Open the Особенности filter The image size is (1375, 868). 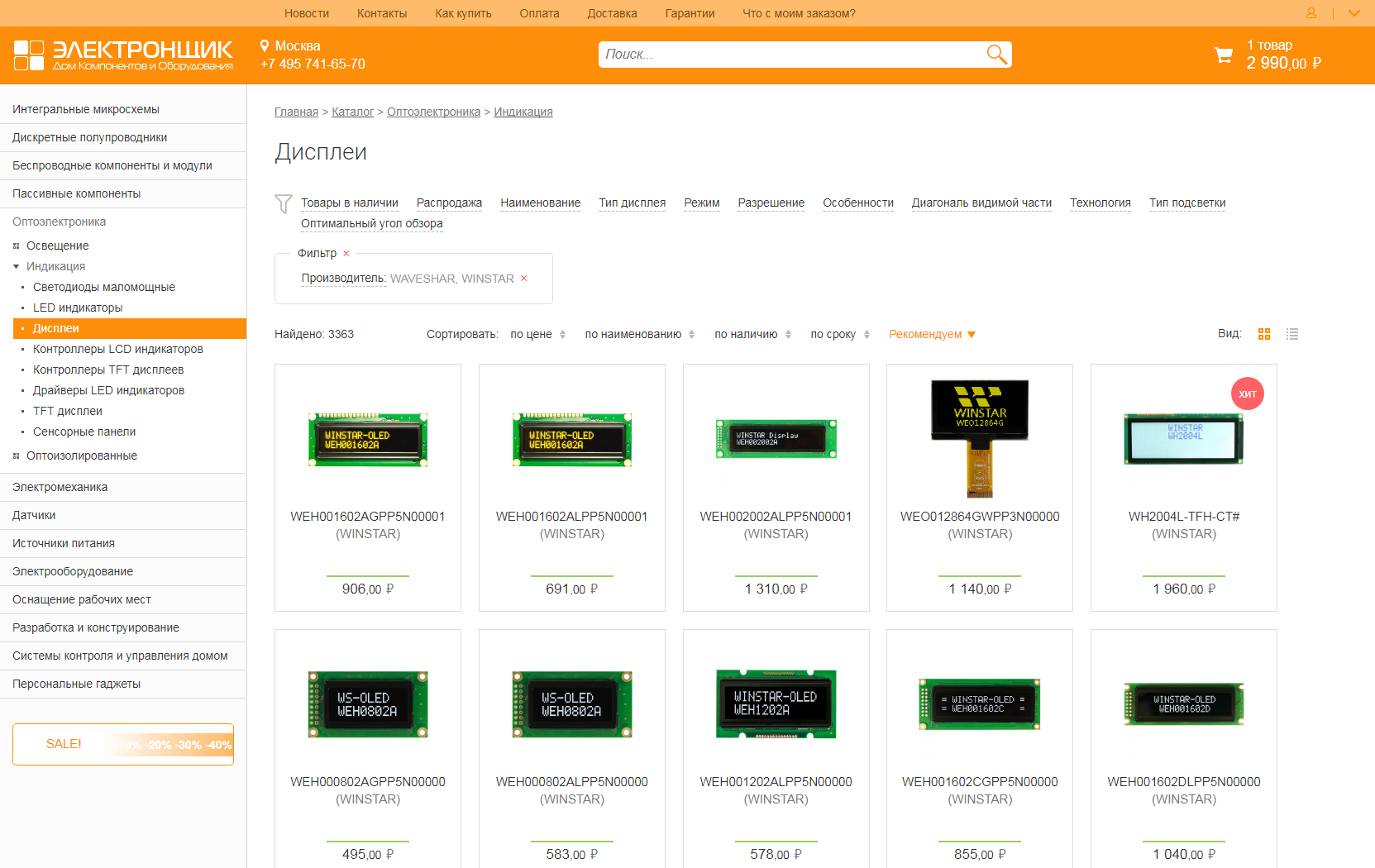858,203
